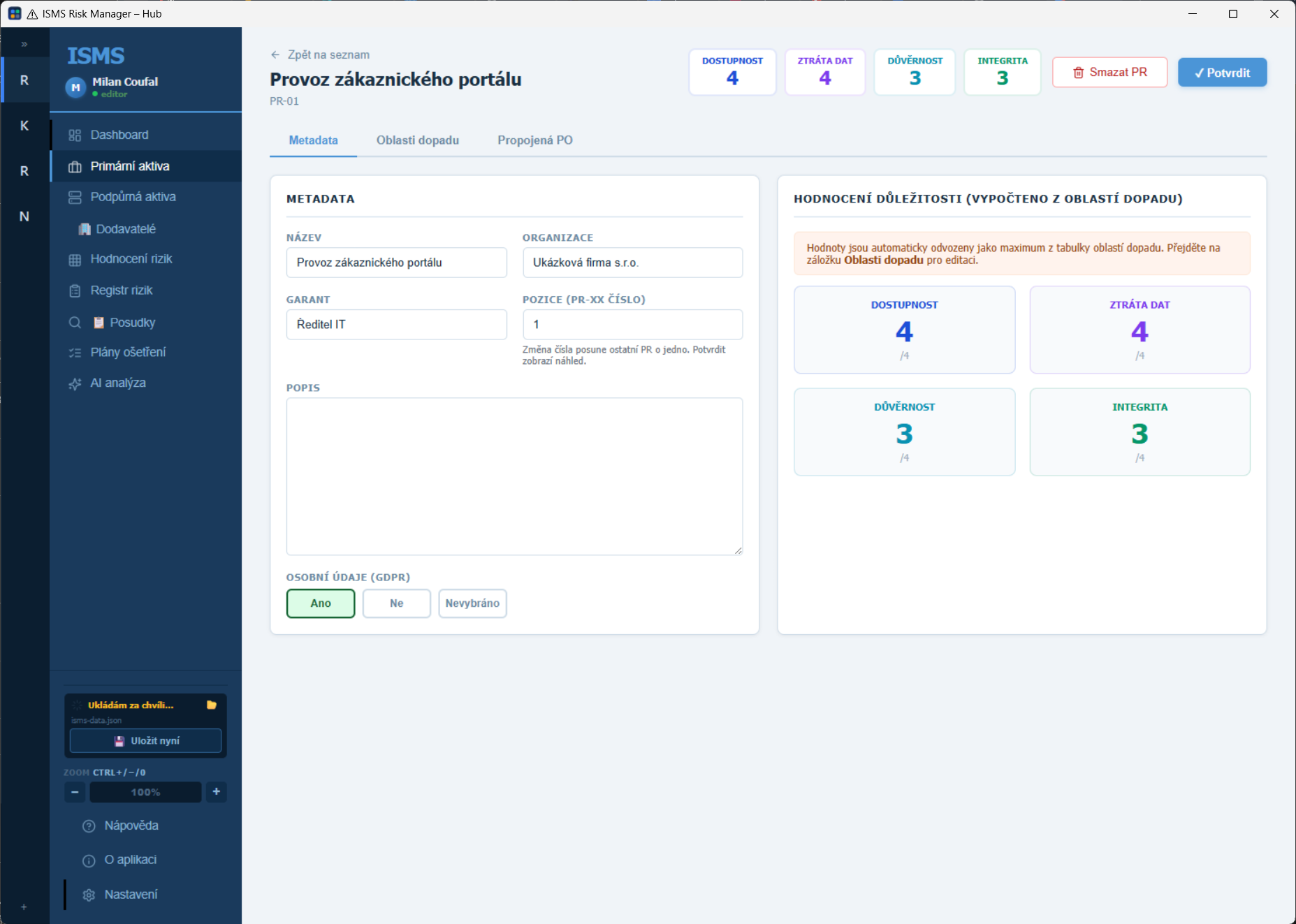Click the ISMS logo in sidebar
Image resolution: width=1296 pixels, height=924 pixels.
(96, 56)
